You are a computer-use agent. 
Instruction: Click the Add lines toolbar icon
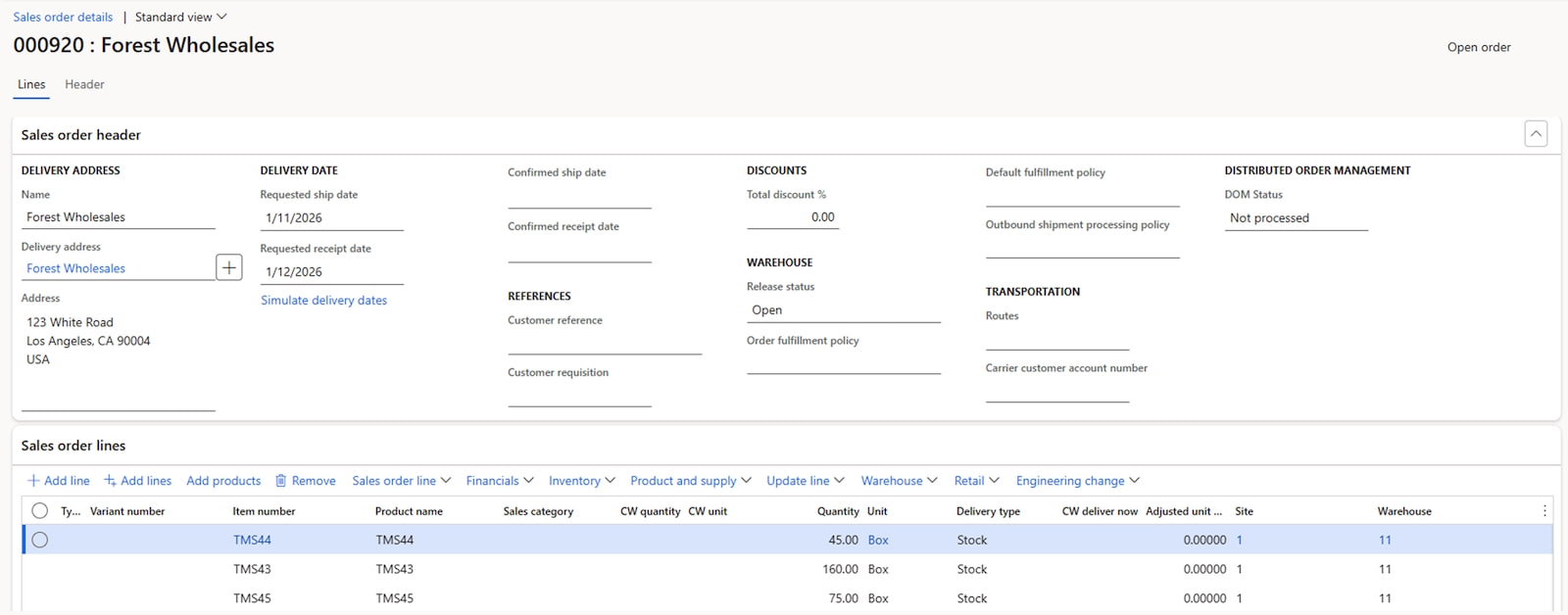[x=111, y=481]
